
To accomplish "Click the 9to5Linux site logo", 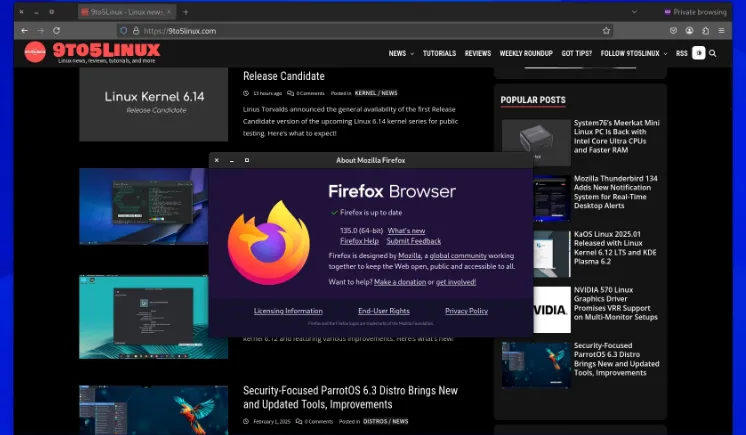I will (x=92, y=52).
